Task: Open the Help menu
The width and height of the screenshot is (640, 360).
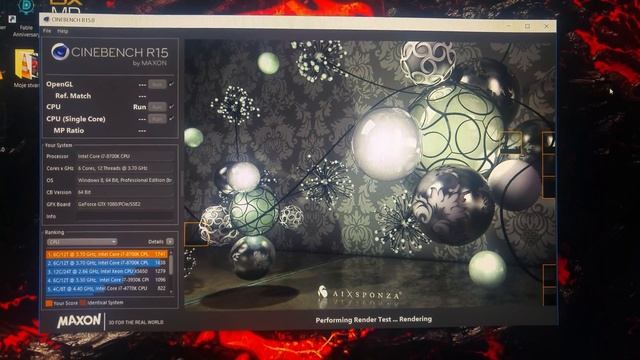Action: click(x=62, y=31)
